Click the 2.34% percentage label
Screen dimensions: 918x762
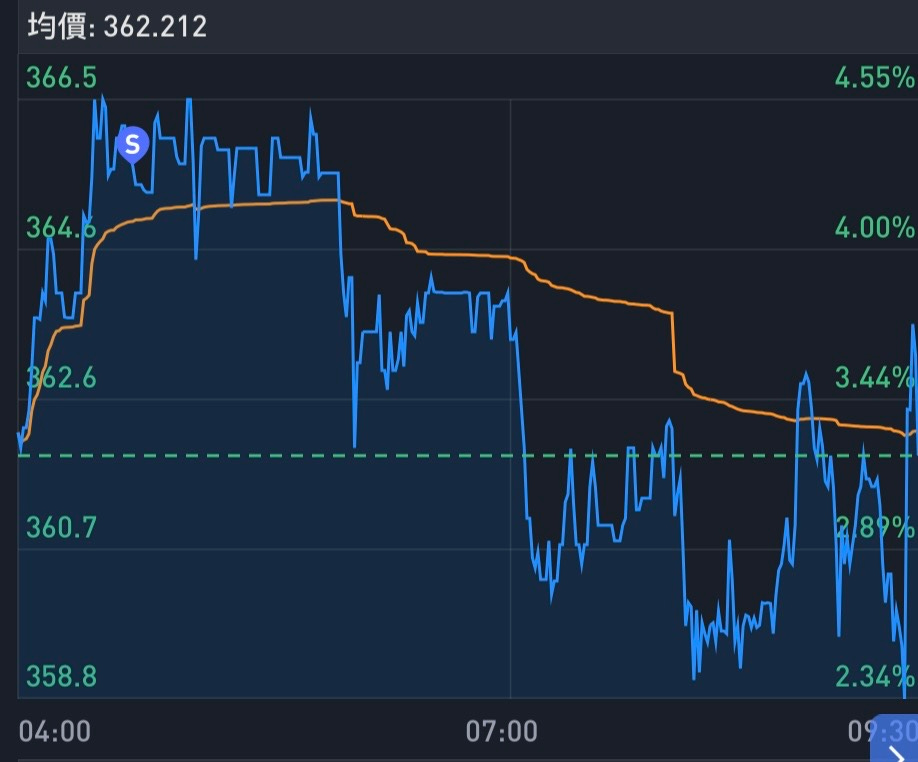tap(875, 677)
